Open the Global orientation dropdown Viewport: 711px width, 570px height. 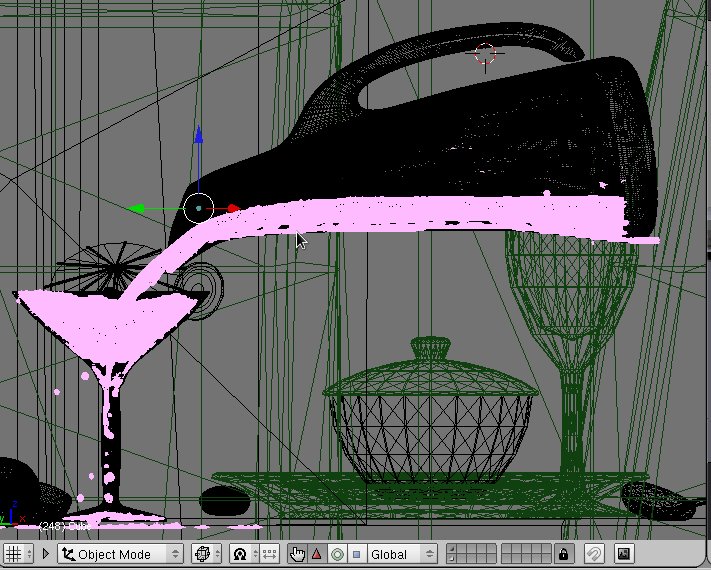pos(402,554)
